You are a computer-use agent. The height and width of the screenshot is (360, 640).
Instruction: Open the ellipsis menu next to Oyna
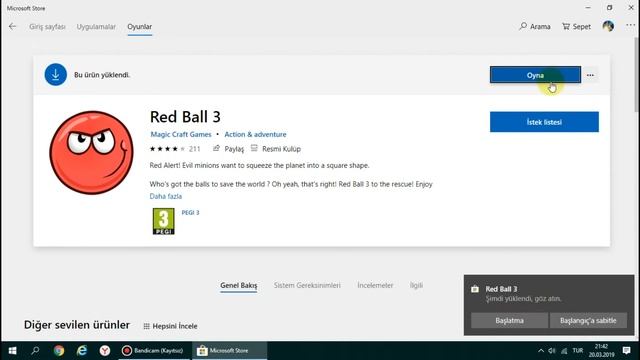click(x=590, y=75)
